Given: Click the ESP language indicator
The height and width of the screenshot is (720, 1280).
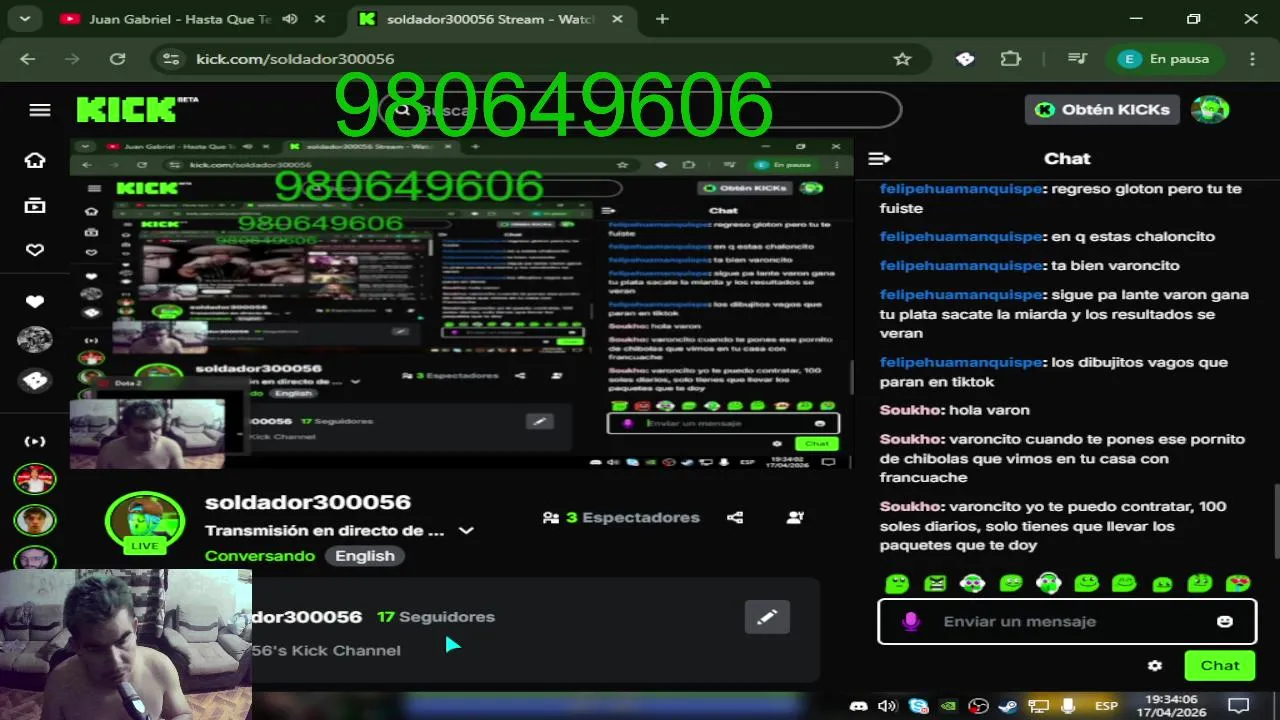Looking at the screenshot, I should point(1106,706).
